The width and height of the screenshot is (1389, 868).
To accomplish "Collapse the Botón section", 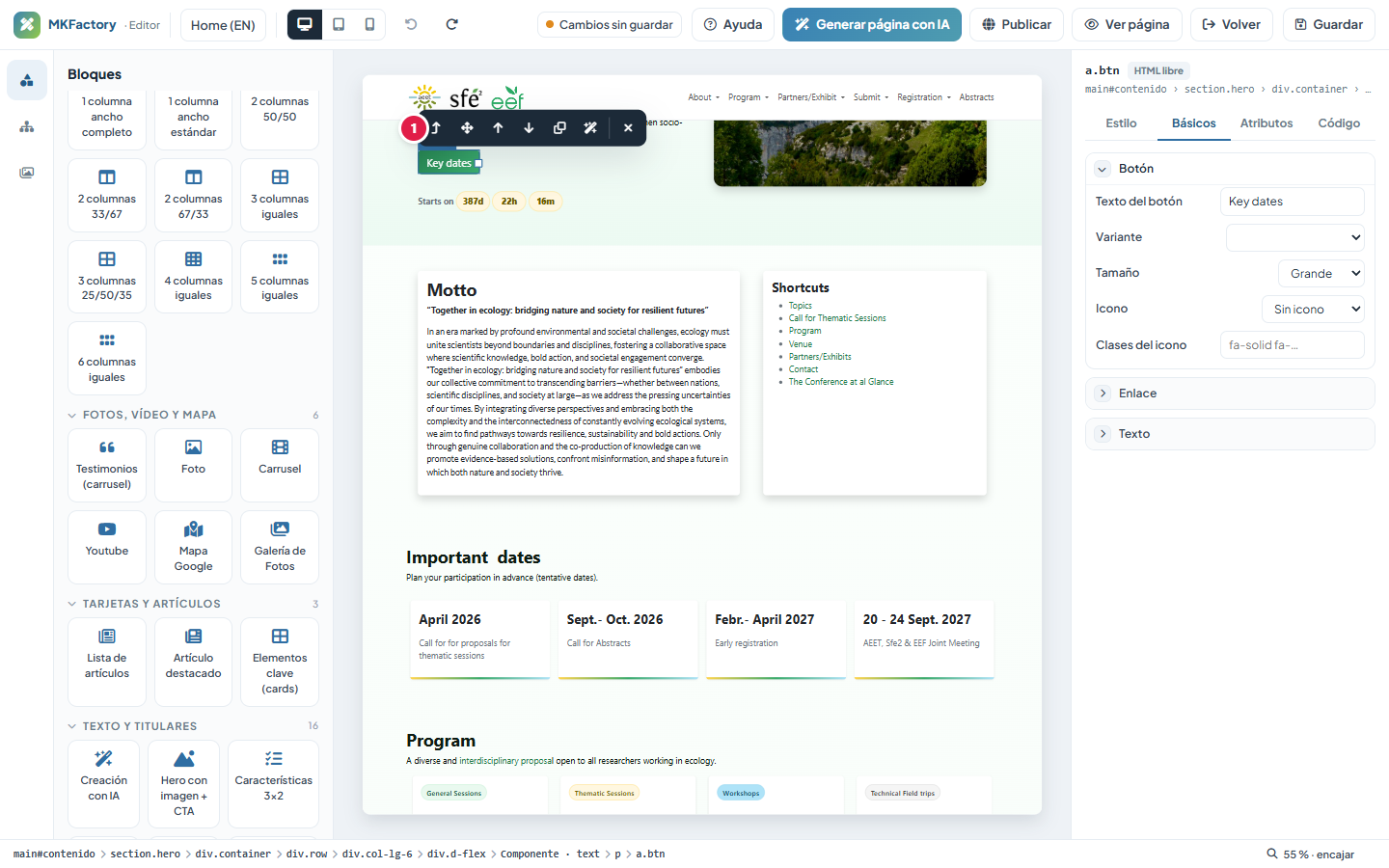I will click(1230, 169).
